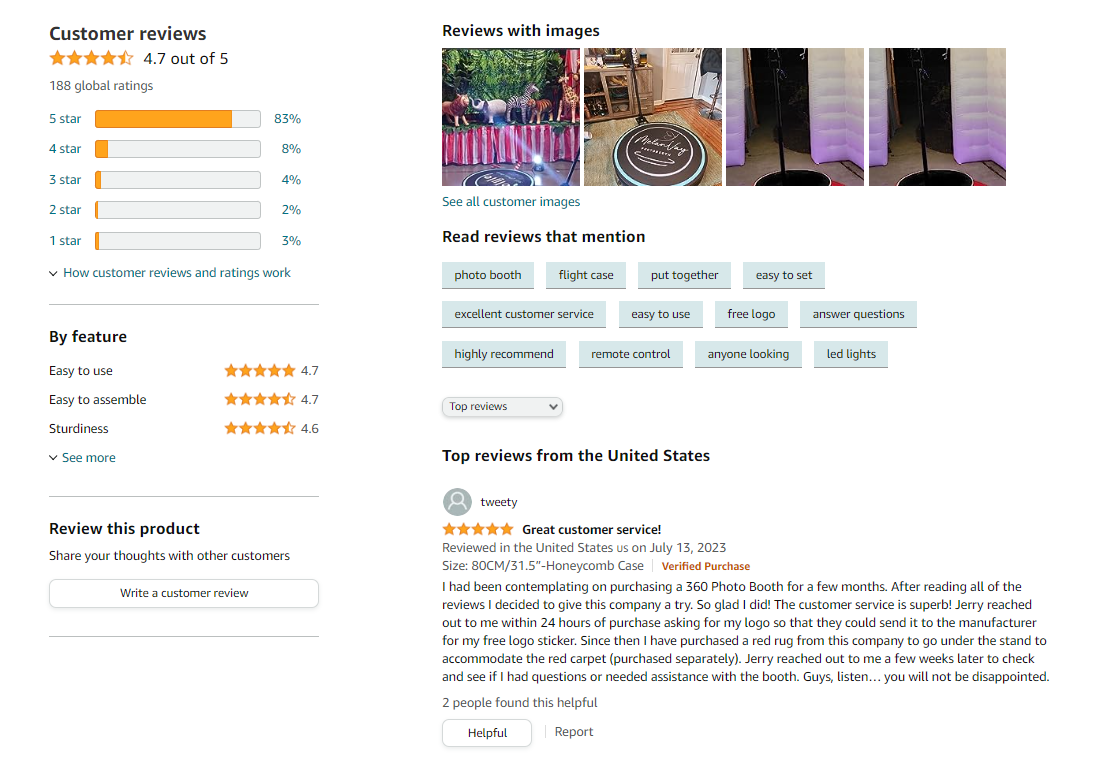The width and height of the screenshot is (1096, 757).
Task: Click the 5 star rating bar
Action: pos(178,119)
